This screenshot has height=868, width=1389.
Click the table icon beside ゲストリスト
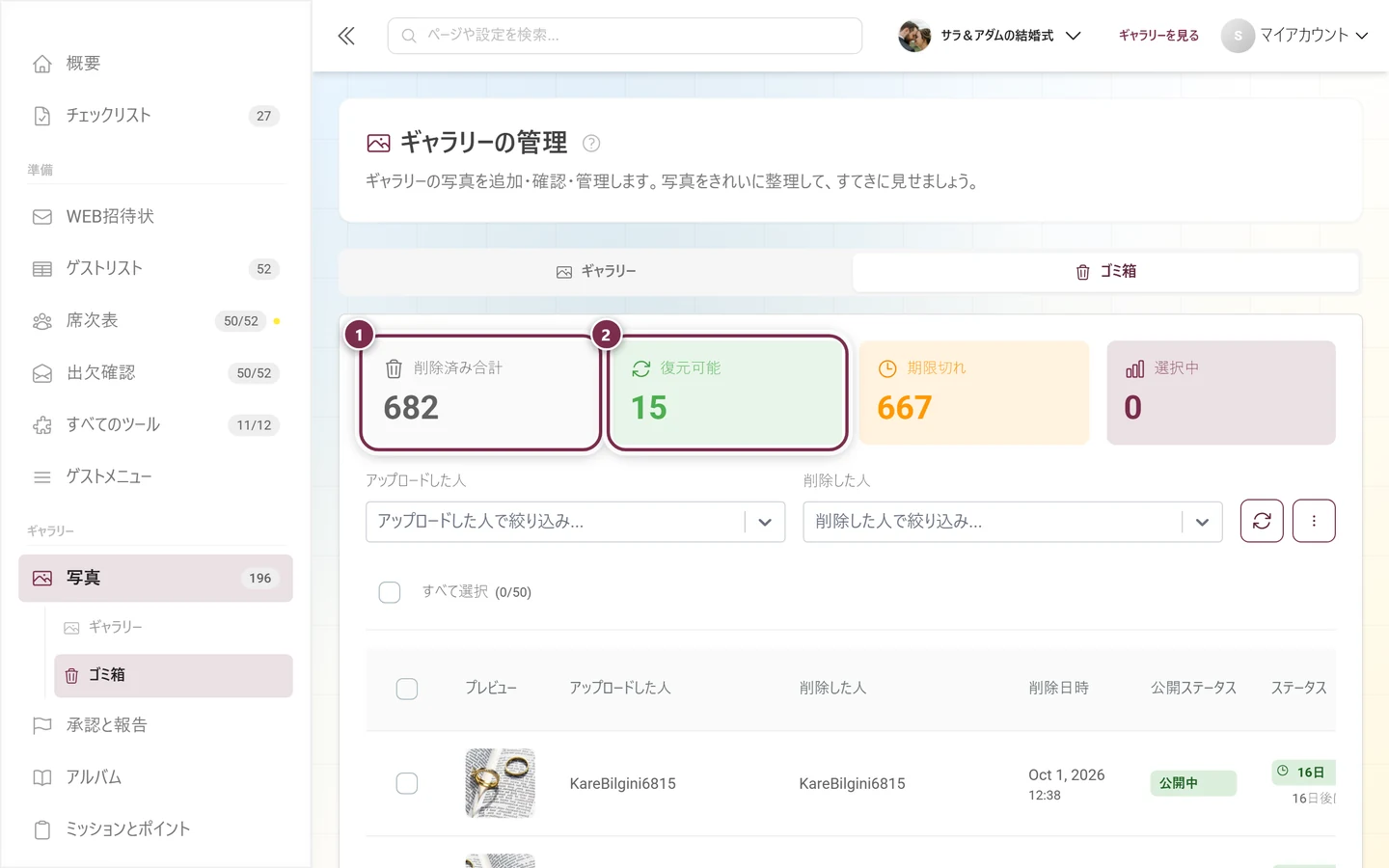tap(42, 269)
